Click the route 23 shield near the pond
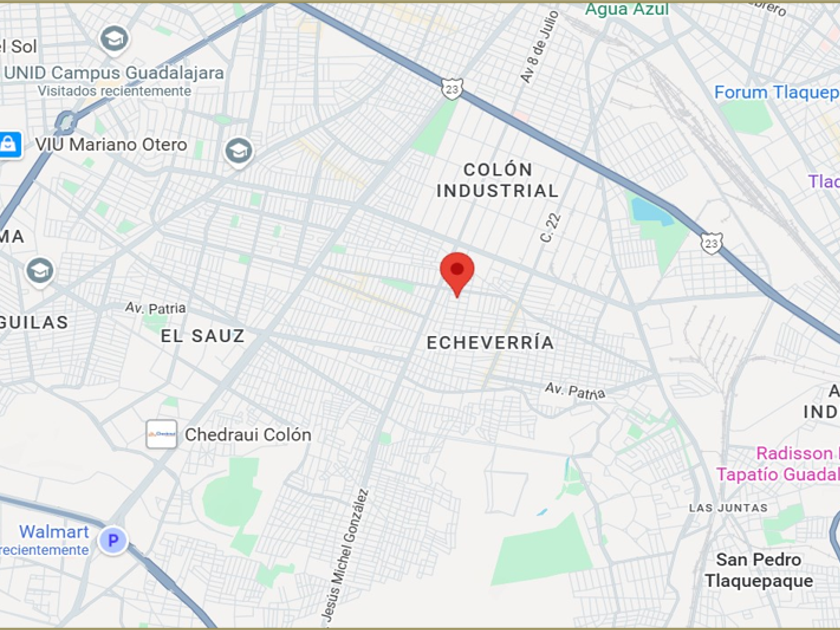The image size is (840, 630). click(711, 243)
